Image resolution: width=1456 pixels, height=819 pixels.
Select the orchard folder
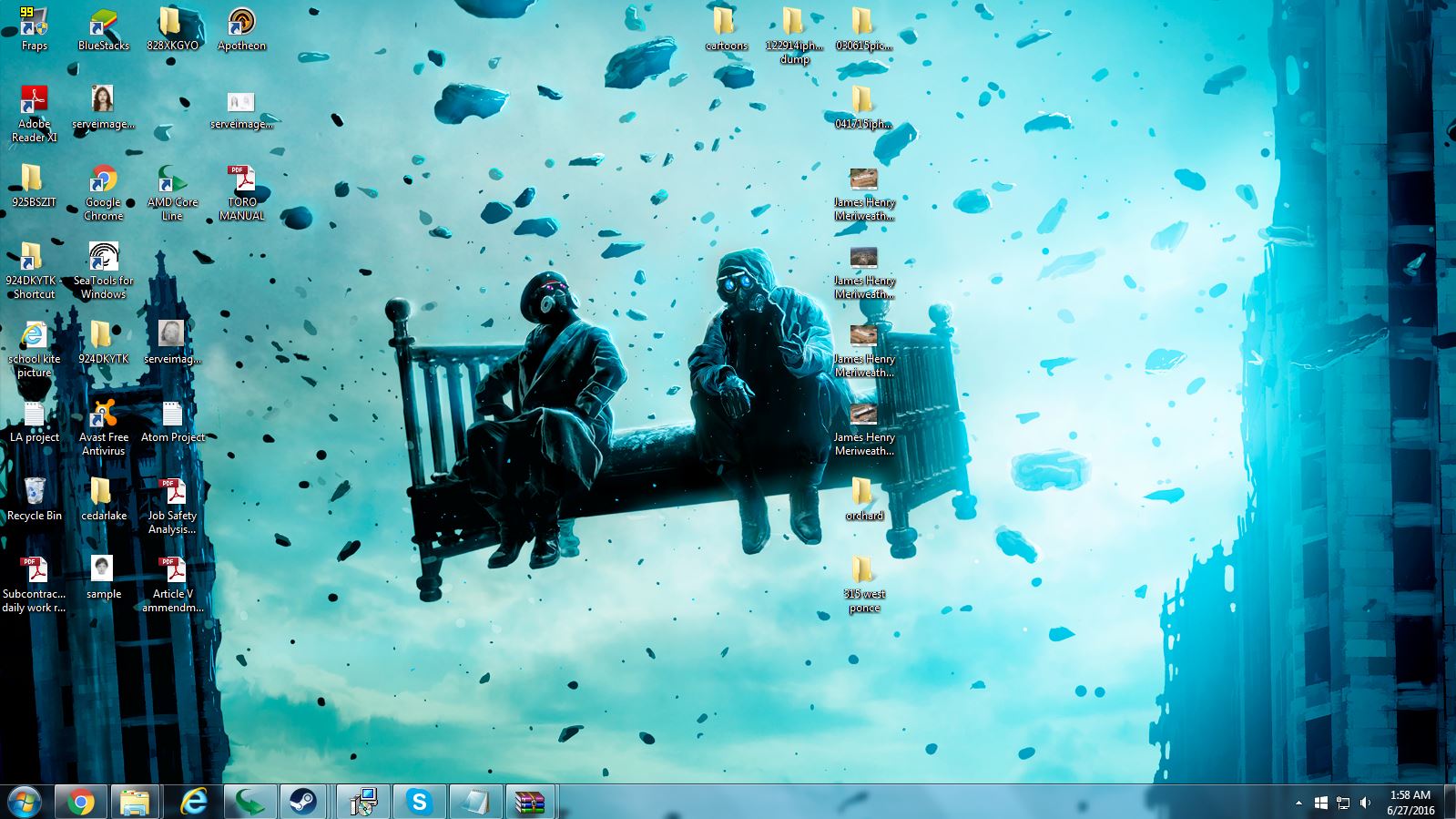point(864,500)
